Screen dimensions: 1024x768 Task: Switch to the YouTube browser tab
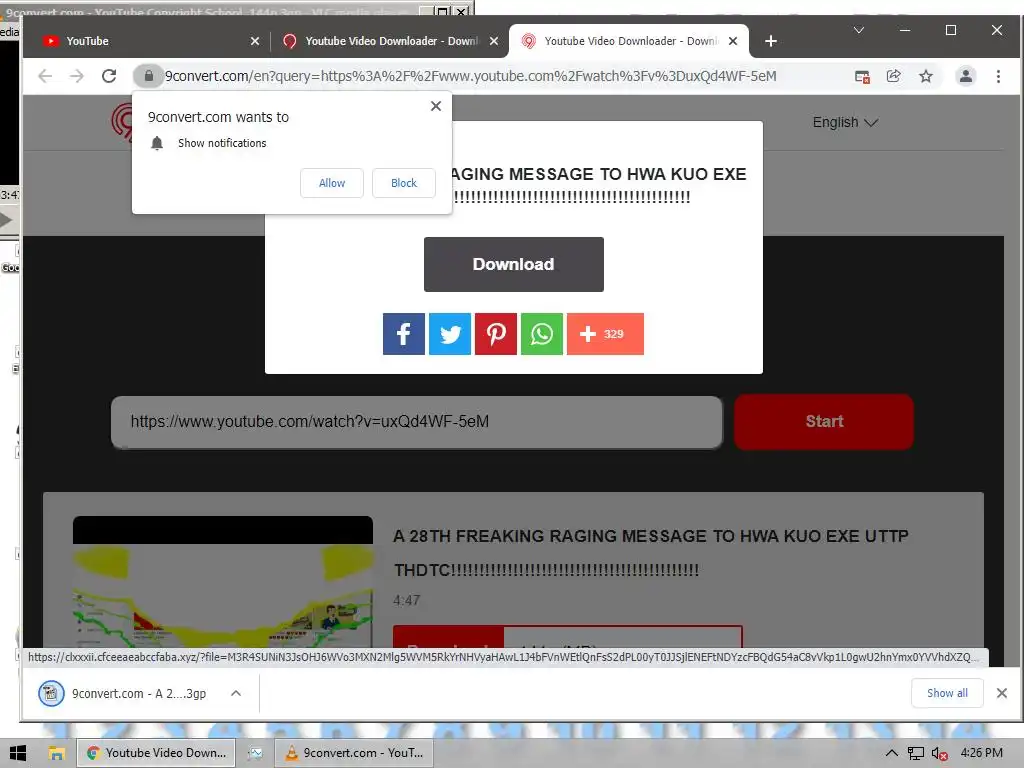pyautogui.click(x=150, y=41)
